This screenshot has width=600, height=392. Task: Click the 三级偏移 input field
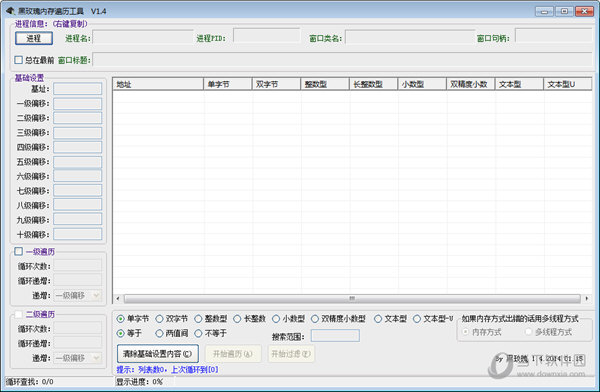coord(78,132)
